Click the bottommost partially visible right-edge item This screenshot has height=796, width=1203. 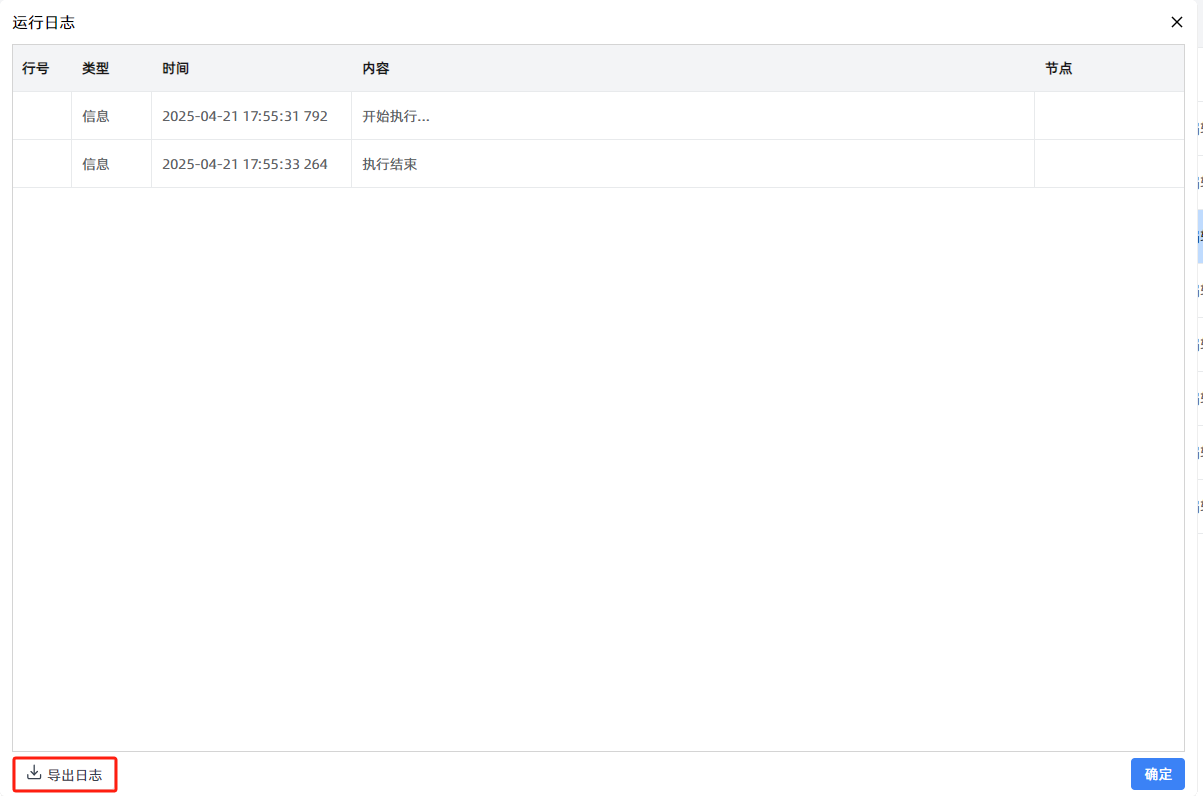pos(1197,506)
